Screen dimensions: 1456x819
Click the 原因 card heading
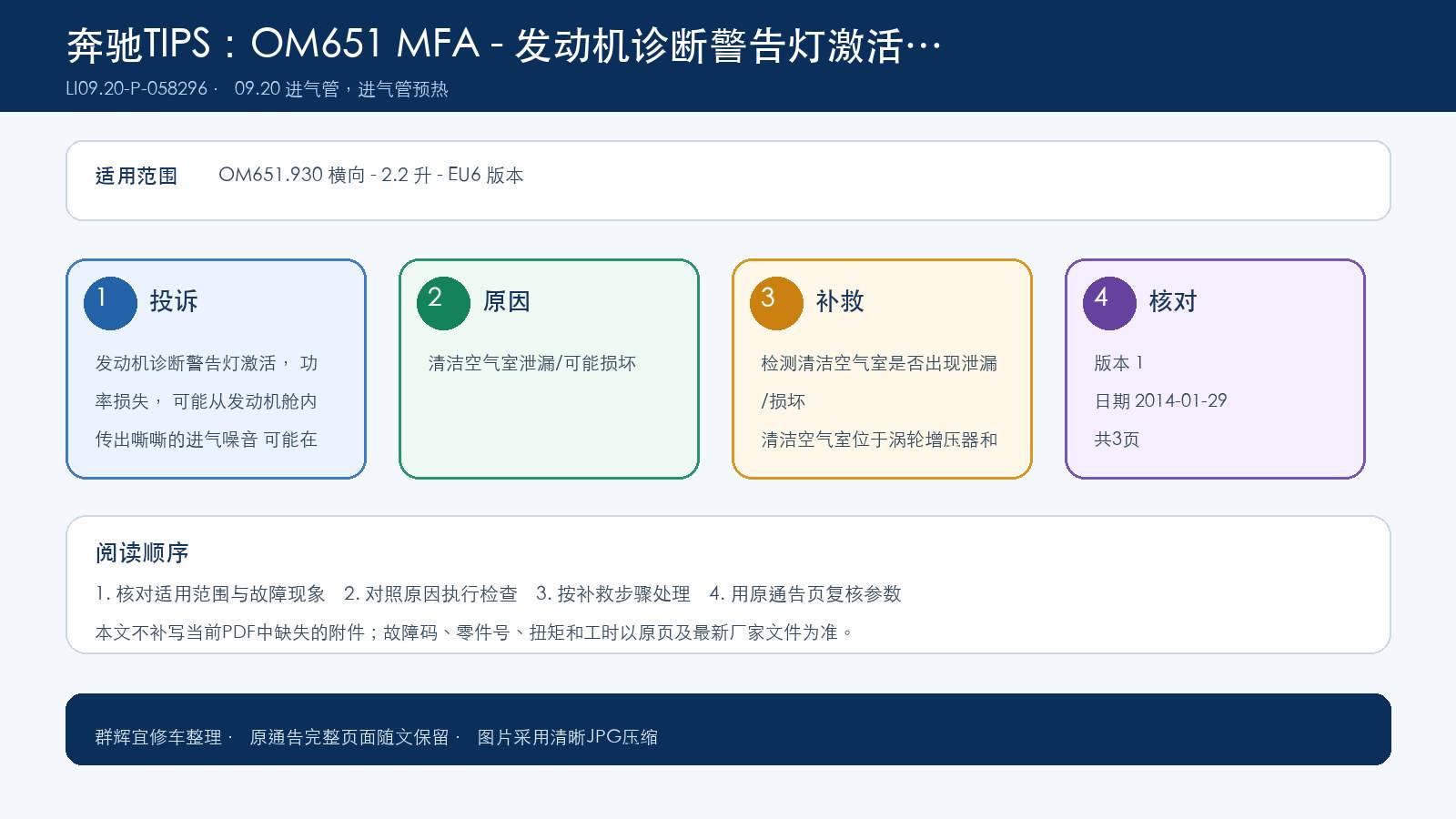click(507, 301)
